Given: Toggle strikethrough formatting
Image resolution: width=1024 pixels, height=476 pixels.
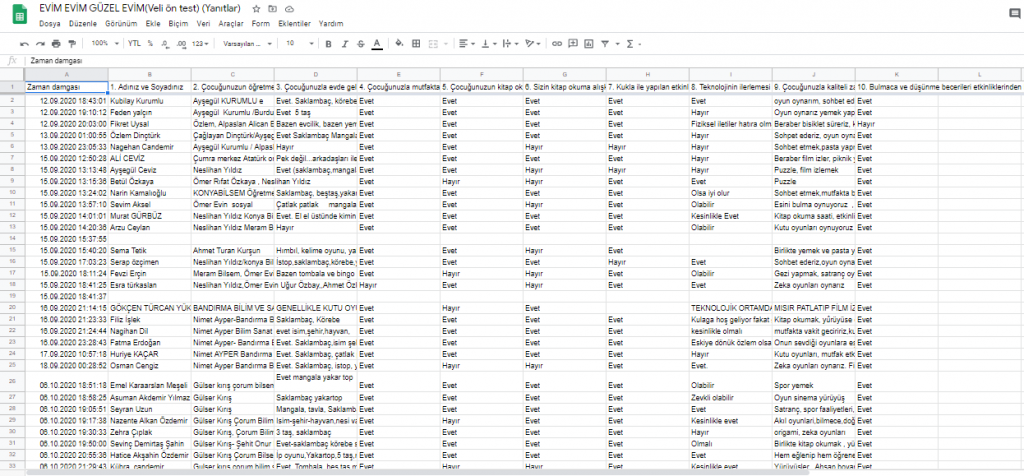Looking at the screenshot, I should tap(359, 44).
